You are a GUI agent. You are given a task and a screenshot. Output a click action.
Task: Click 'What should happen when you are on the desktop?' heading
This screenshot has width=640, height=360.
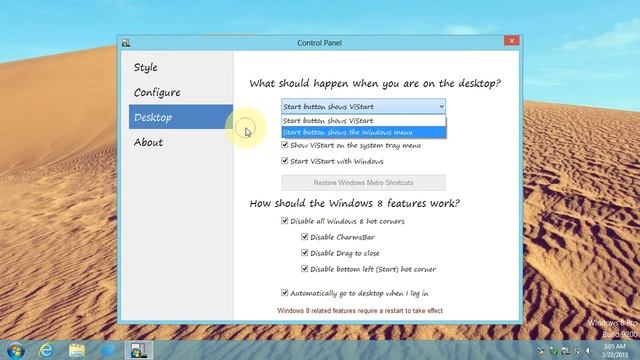click(375, 83)
